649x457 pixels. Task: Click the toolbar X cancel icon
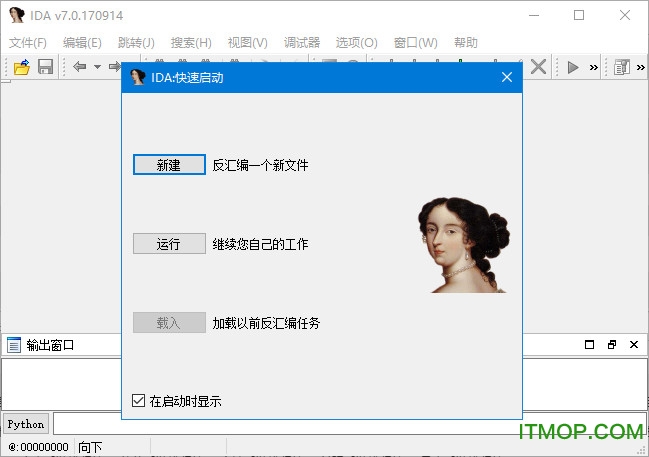538,67
